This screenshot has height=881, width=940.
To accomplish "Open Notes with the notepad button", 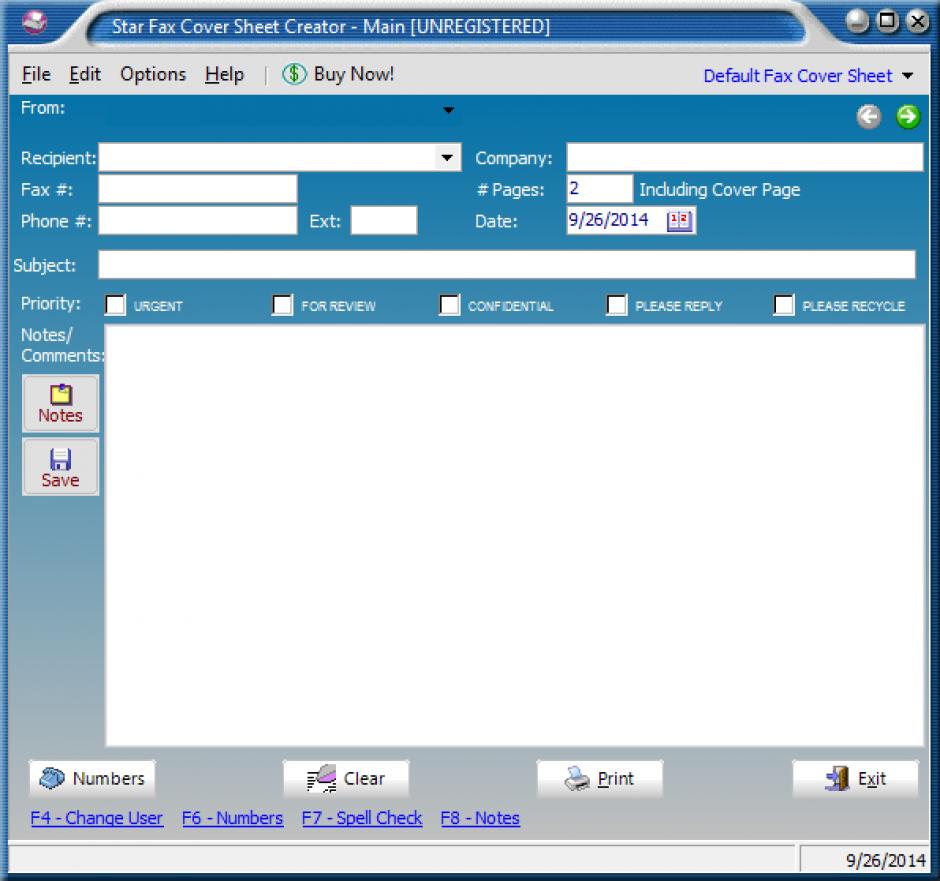I will point(61,403).
